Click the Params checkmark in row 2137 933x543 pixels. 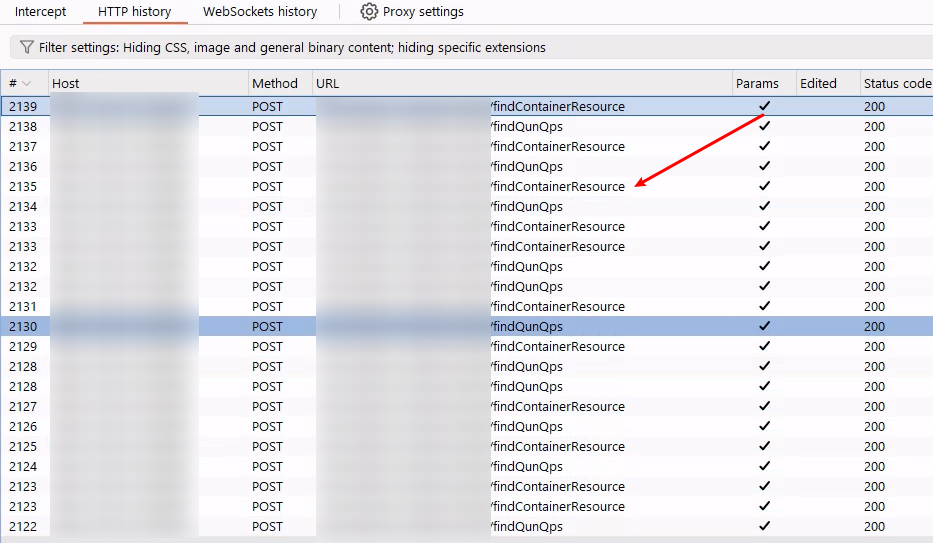(765, 146)
